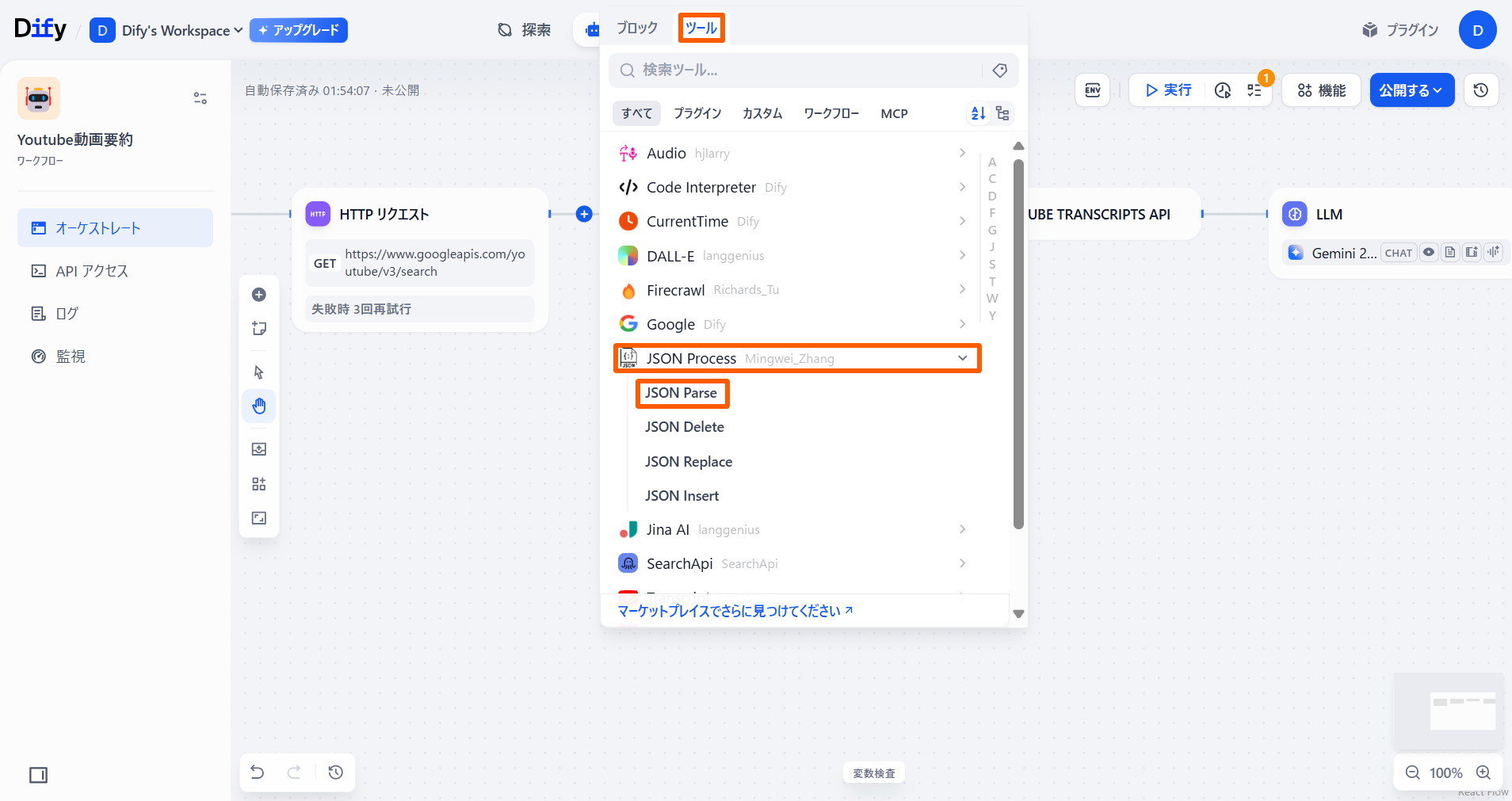The width and height of the screenshot is (1512, 801).
Task: Click the add note icon
Action: (259, 329)
